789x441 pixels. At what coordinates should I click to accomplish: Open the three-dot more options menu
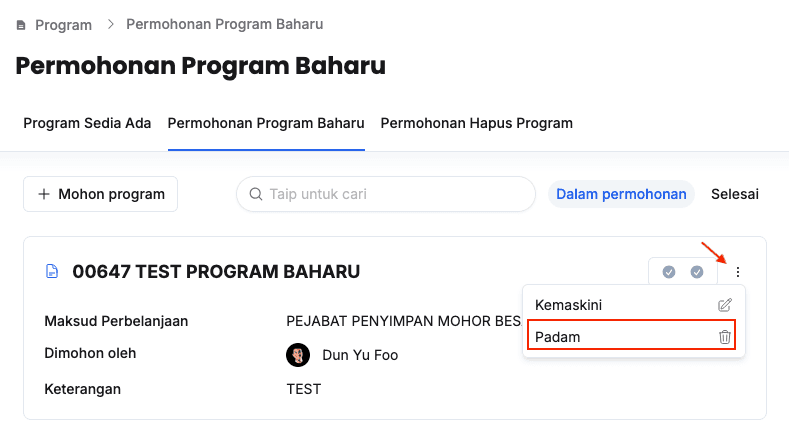[x=738, y=272]
